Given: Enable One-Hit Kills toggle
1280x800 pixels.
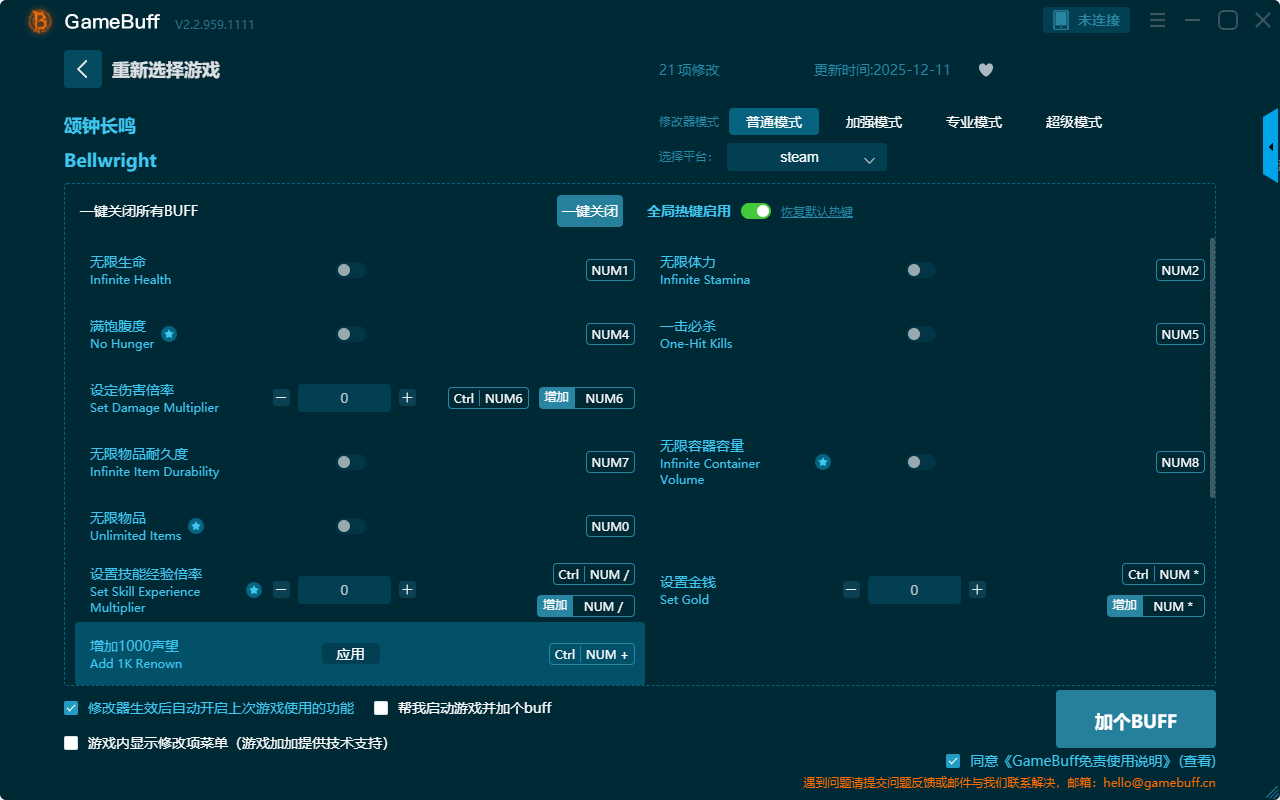Looking at the screenshot, I should pos(921,334).
